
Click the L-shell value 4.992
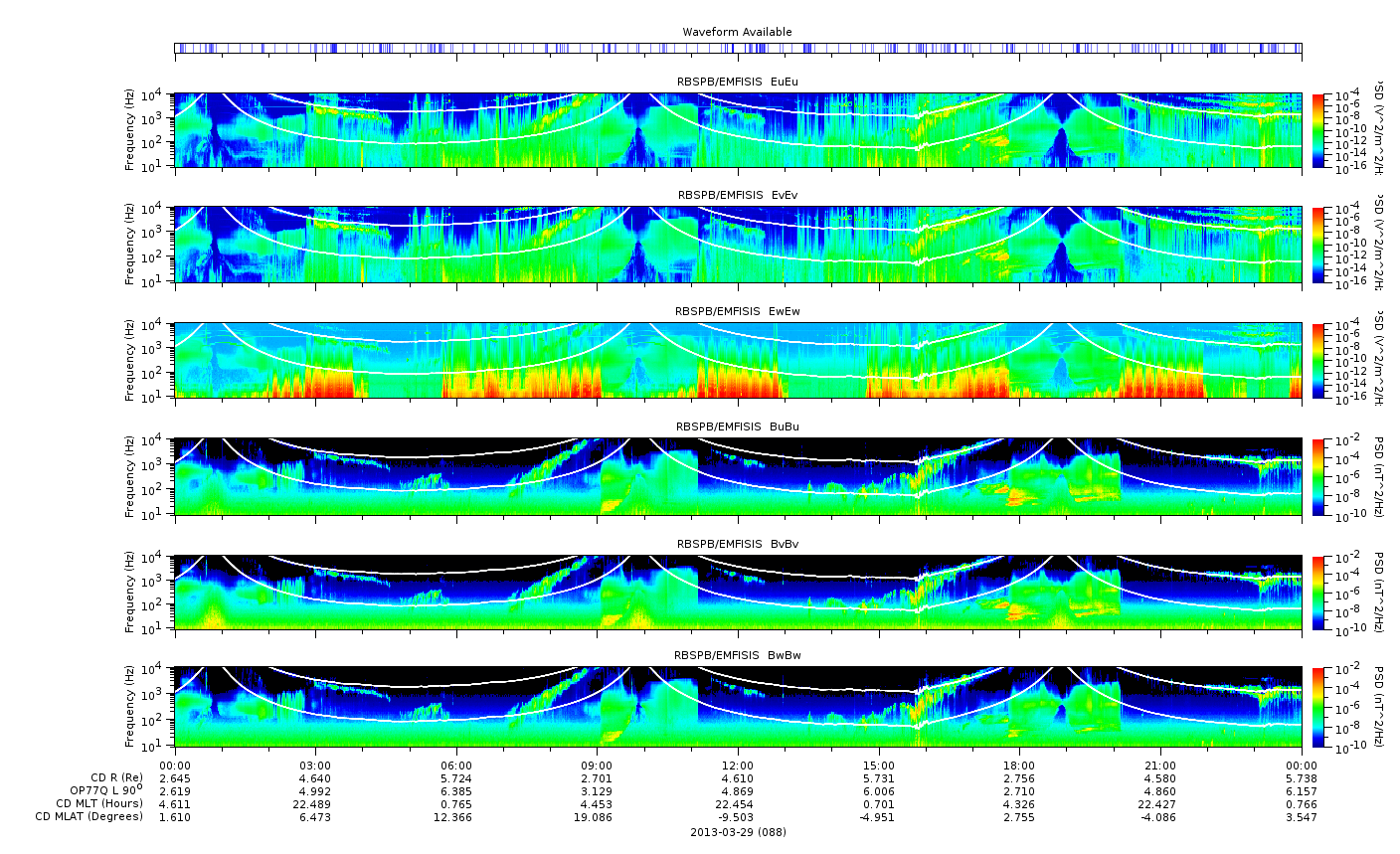point(315,790)
